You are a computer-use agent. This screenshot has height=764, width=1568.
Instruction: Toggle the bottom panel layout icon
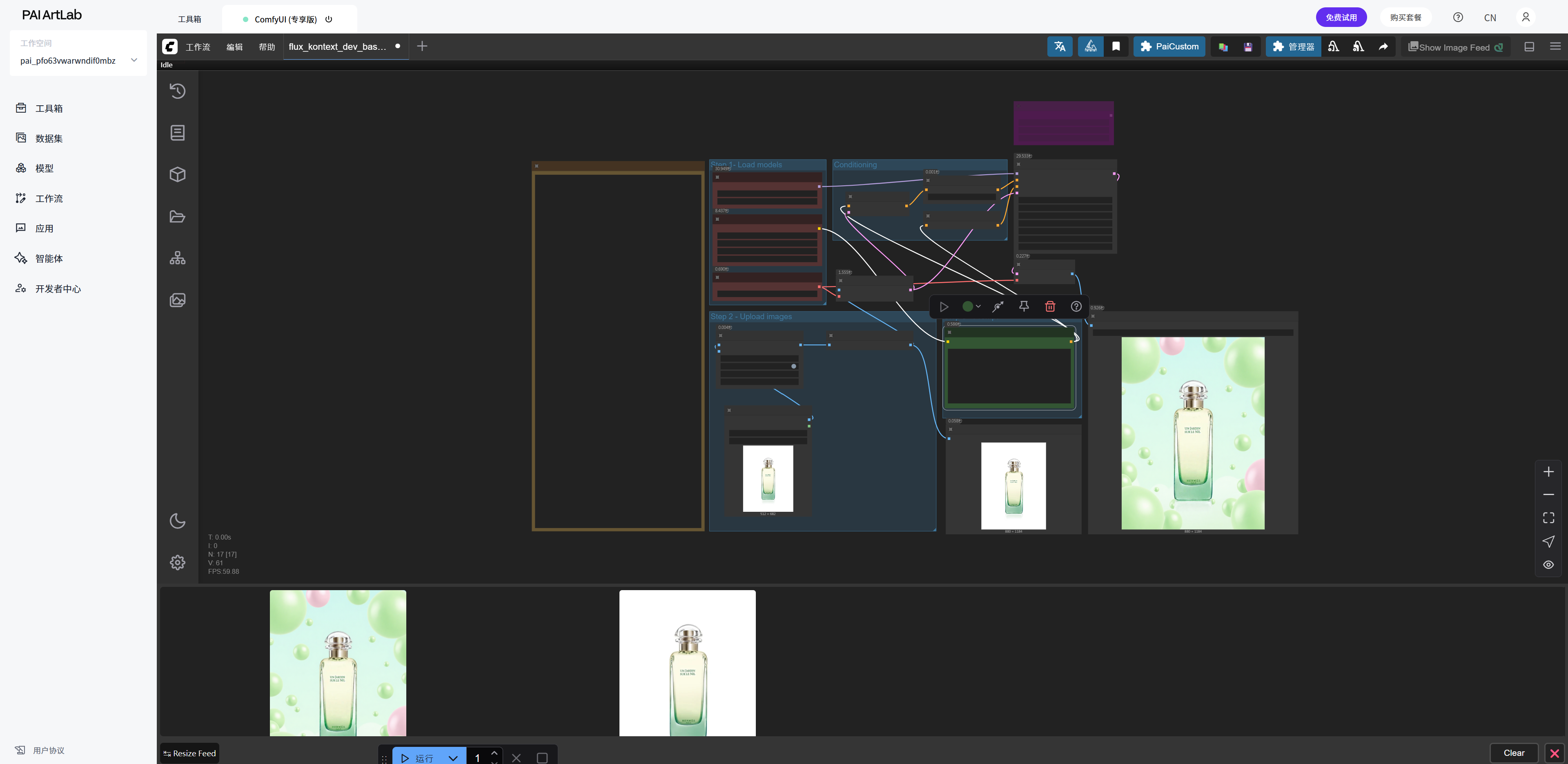pos(1528,47)
